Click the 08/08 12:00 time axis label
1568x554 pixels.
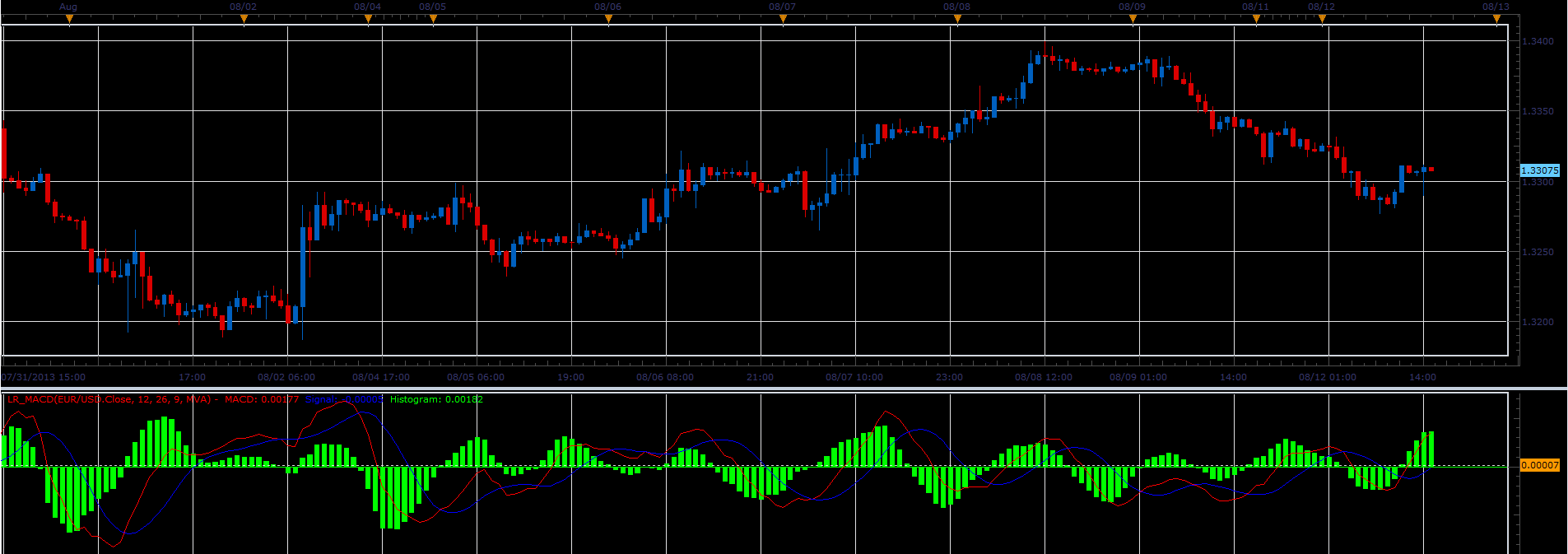click(1044, 377)
